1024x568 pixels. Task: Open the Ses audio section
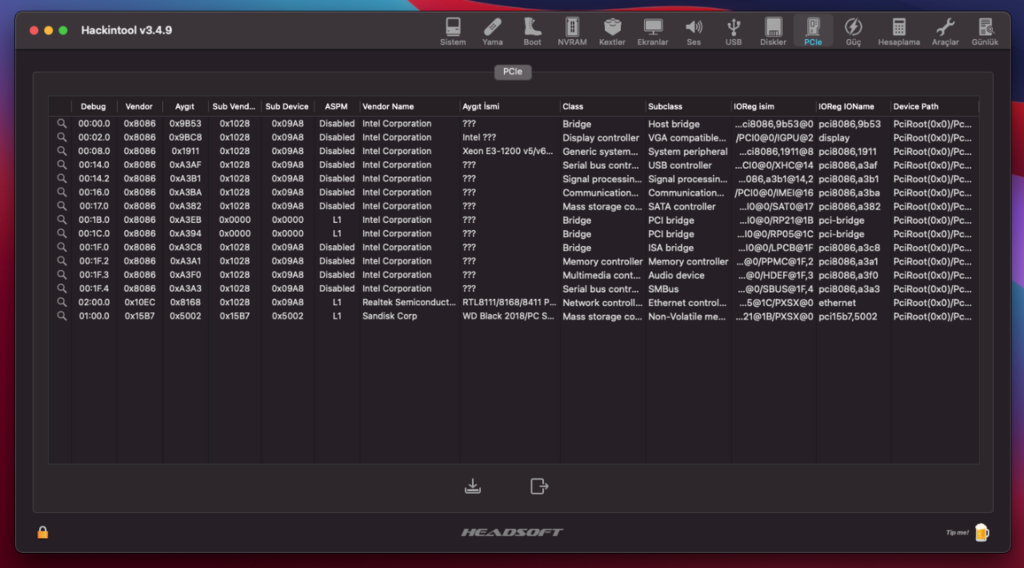pyautogui.click(x=693, y=31)
